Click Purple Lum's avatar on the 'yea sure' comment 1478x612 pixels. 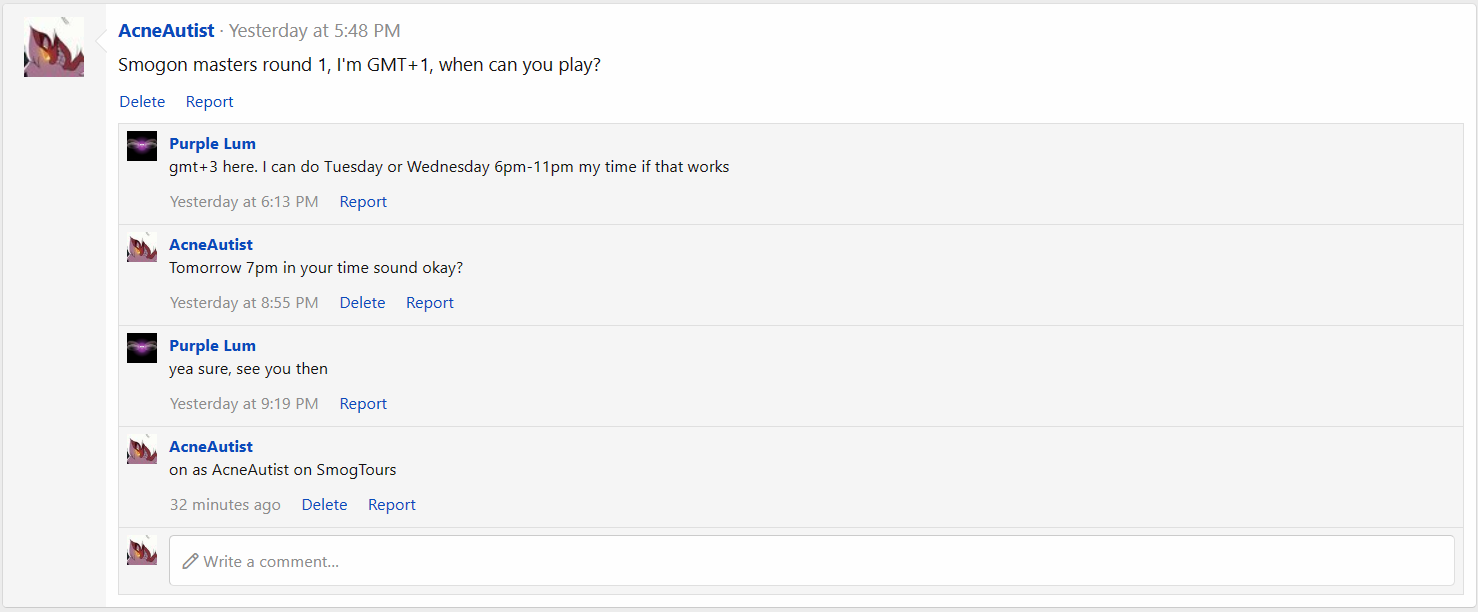142,348
